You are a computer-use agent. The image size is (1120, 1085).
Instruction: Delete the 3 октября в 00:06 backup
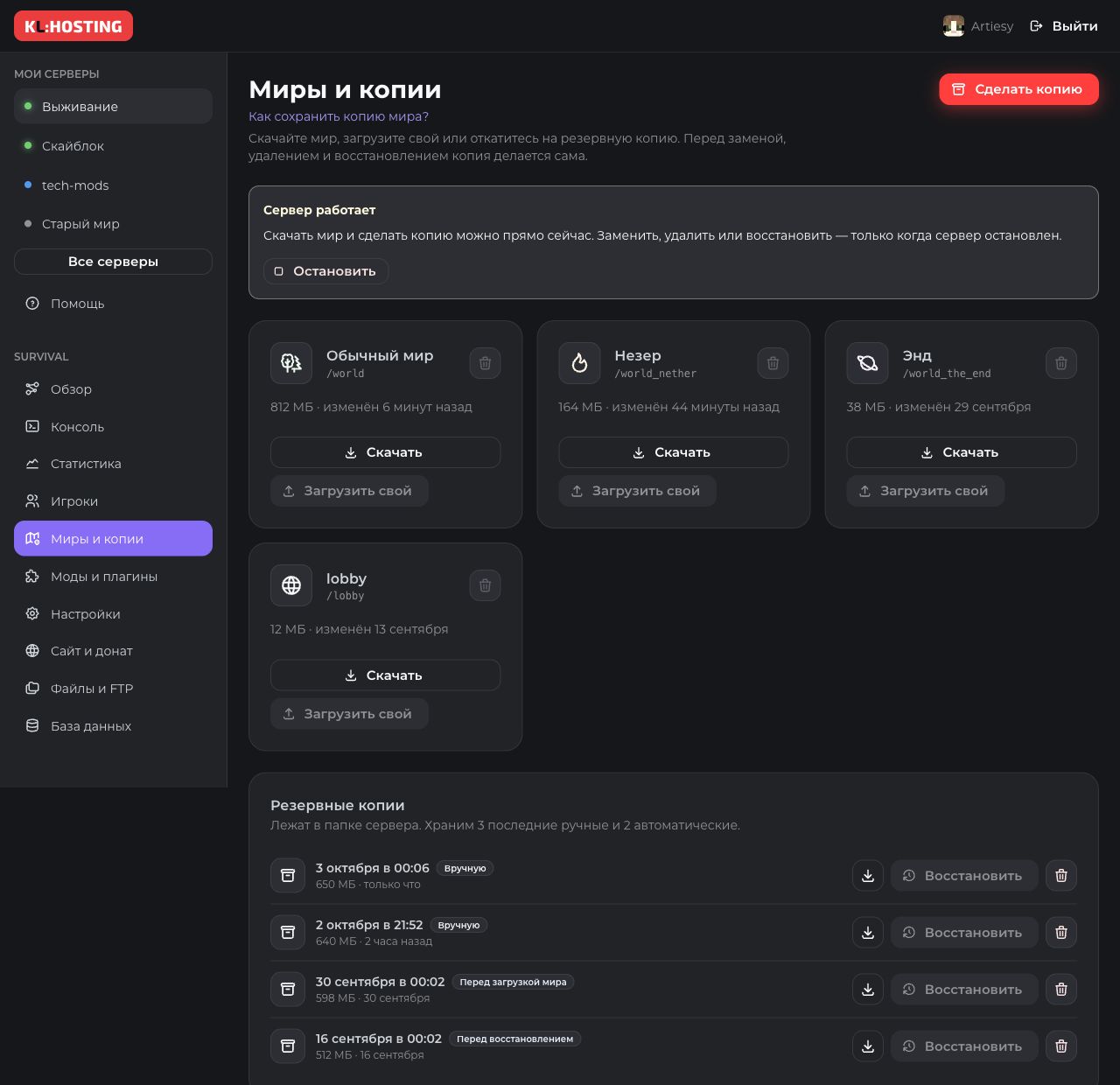pyautogui.click(x=1061, y=876)
